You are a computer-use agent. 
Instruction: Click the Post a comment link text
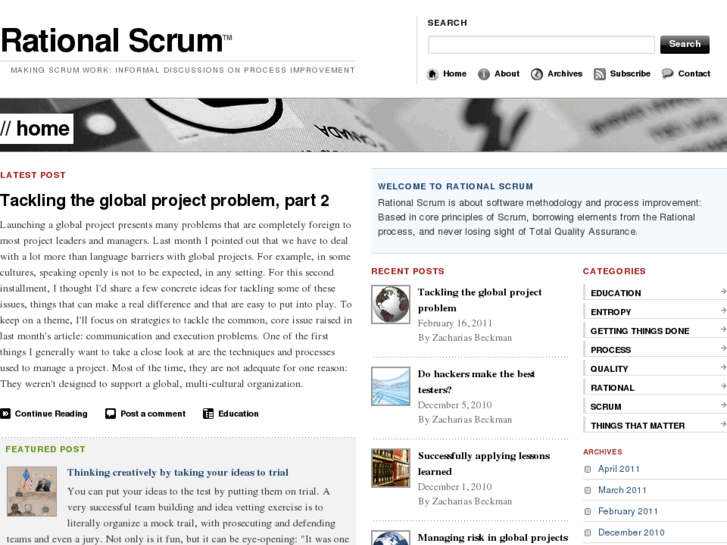coord(153,414)
